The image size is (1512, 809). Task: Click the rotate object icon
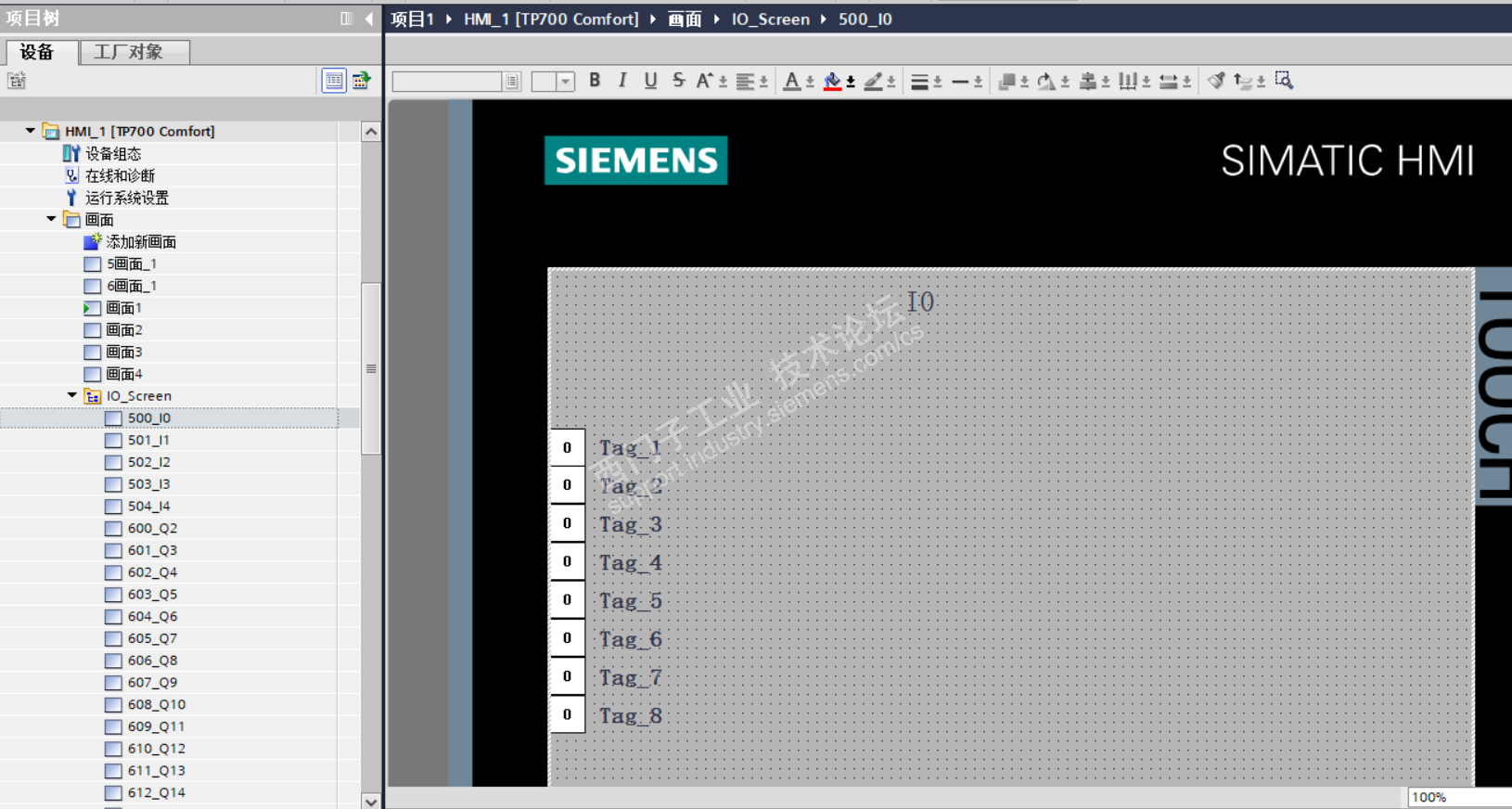pos(1046,82)
